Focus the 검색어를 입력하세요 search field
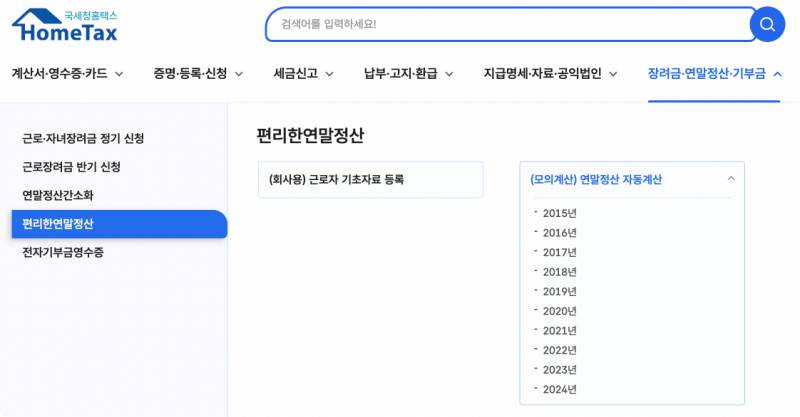 pos(508,24)
